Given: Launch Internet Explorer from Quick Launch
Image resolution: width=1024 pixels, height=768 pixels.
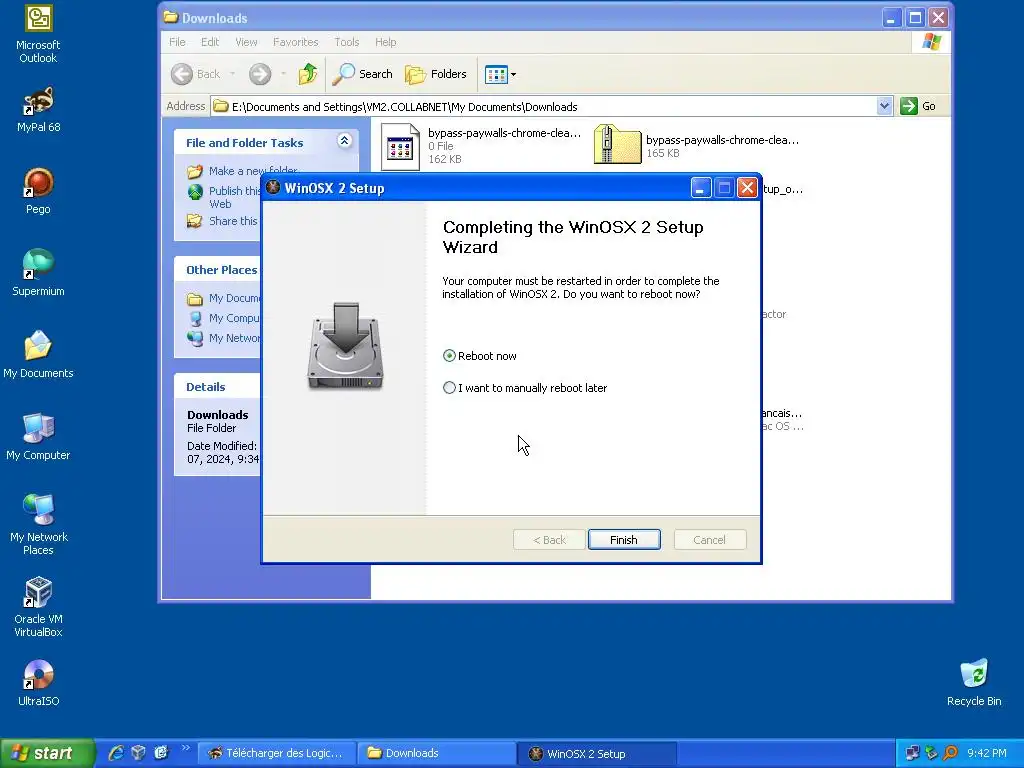Looking at the screenshot, I should [x=116, y=753].
